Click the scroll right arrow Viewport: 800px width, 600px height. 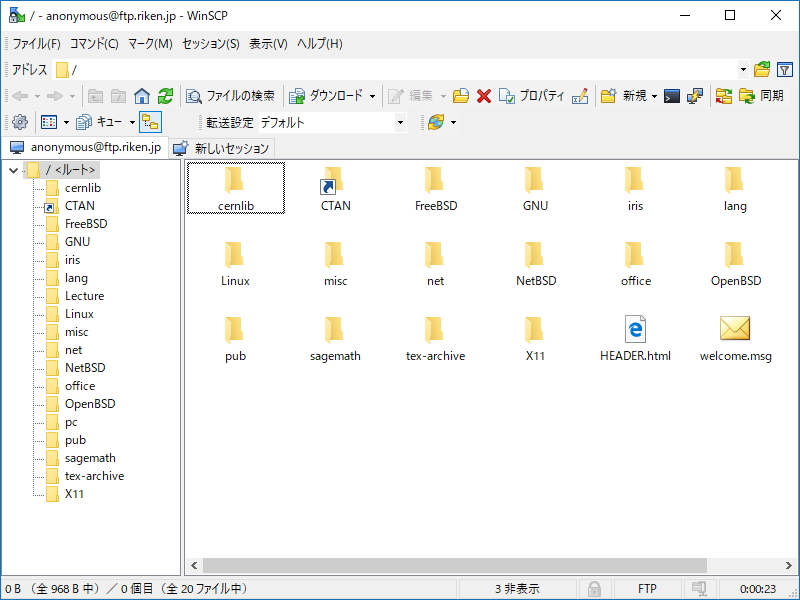point(788,565)
